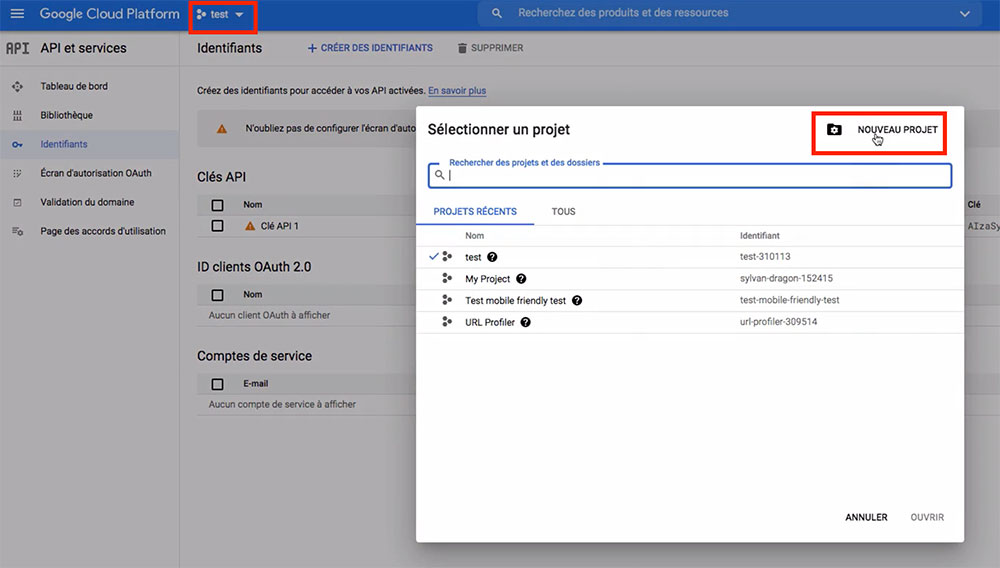Expand the top search bar chevron
The width and height of the screenshot is (1000, 568).
tap(965, 13)
